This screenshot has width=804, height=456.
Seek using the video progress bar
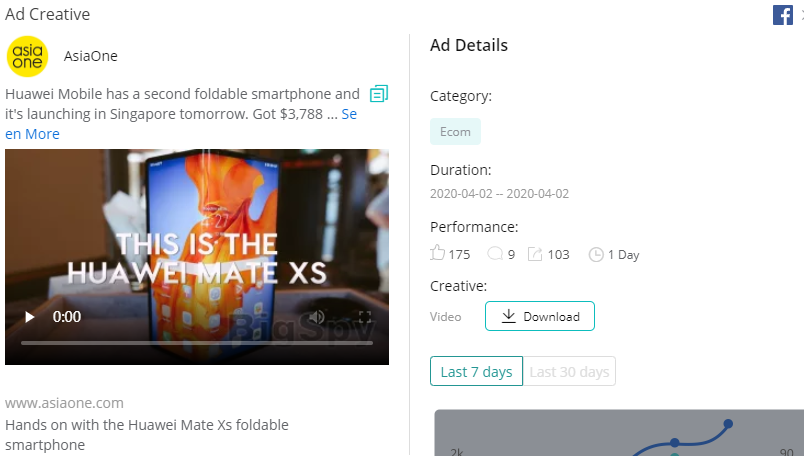point(197,343)
